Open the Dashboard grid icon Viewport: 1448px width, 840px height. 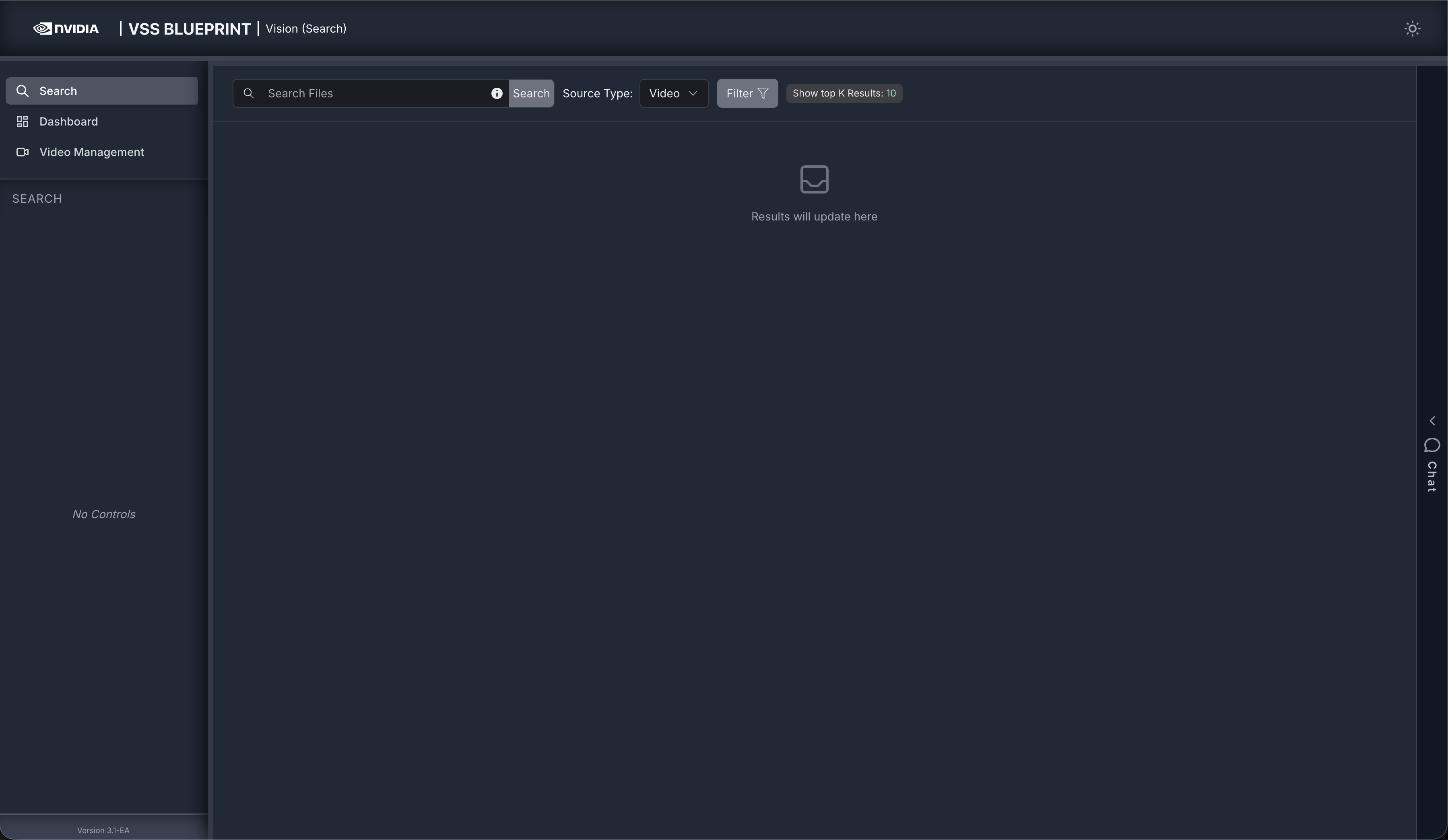click(x=23, y=121)
